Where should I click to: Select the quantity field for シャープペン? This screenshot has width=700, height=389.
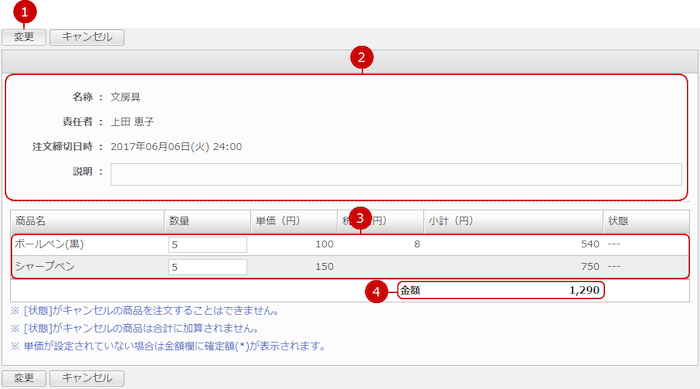(208, 267)
